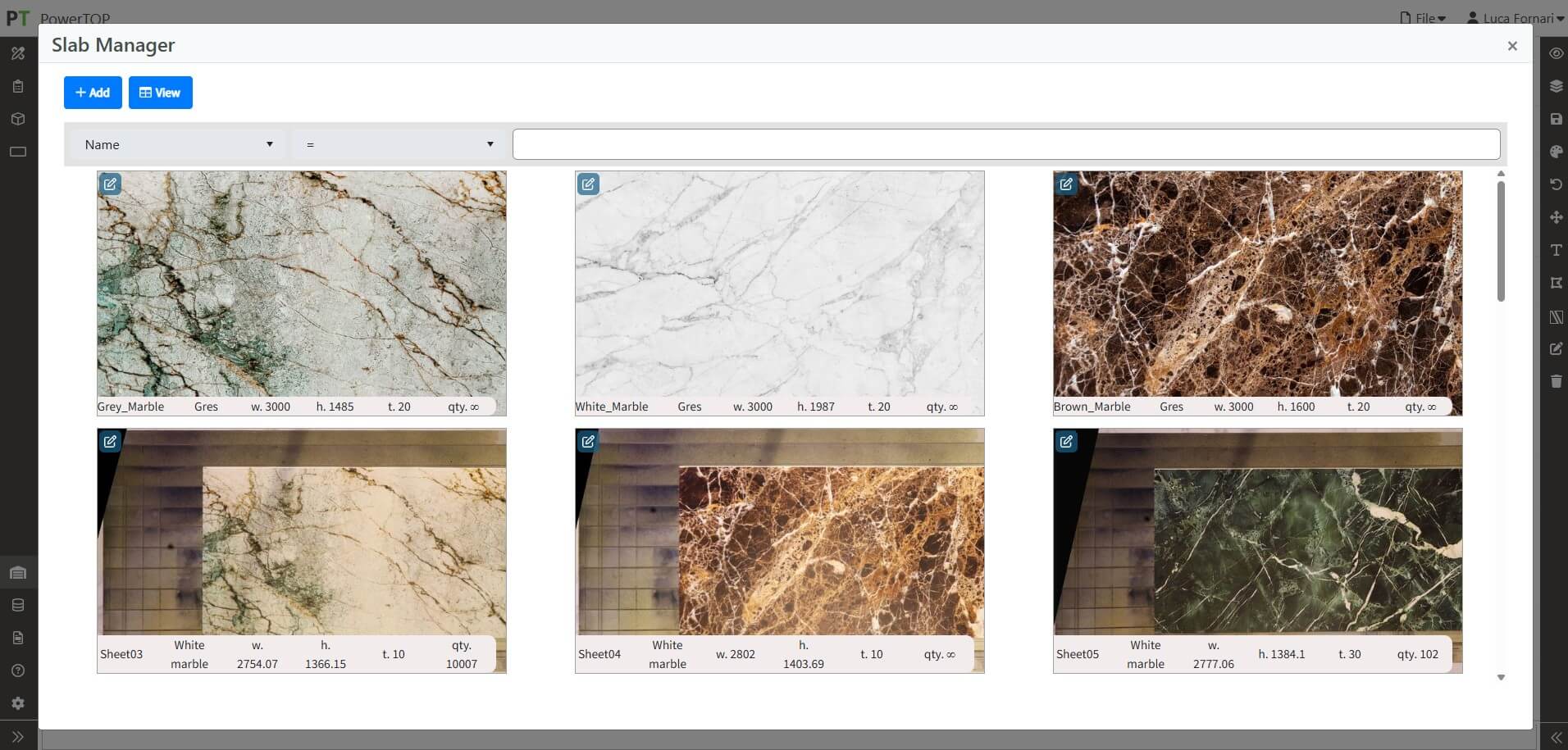Click the Add slab button

coord(93,93)
